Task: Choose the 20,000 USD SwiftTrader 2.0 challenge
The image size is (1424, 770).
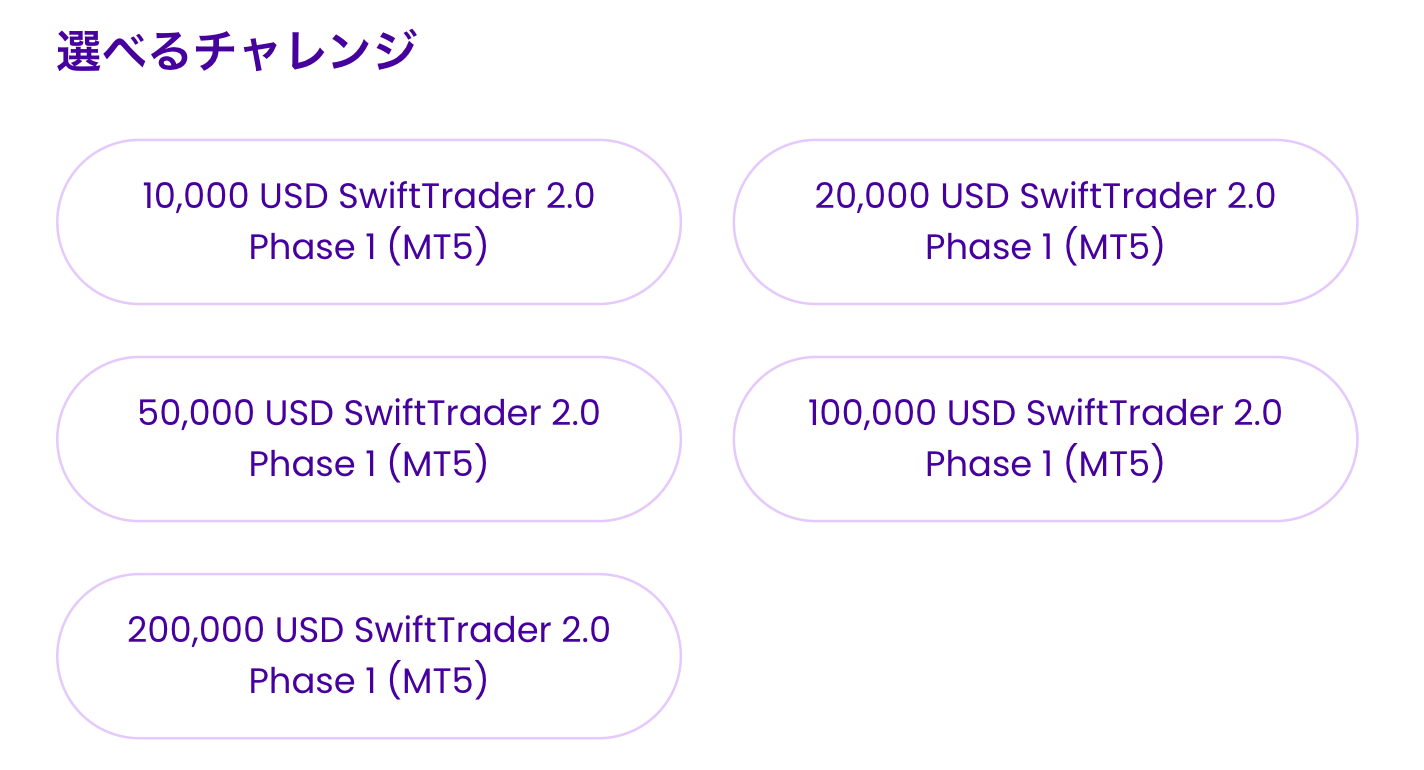Action: point(1045,221)
